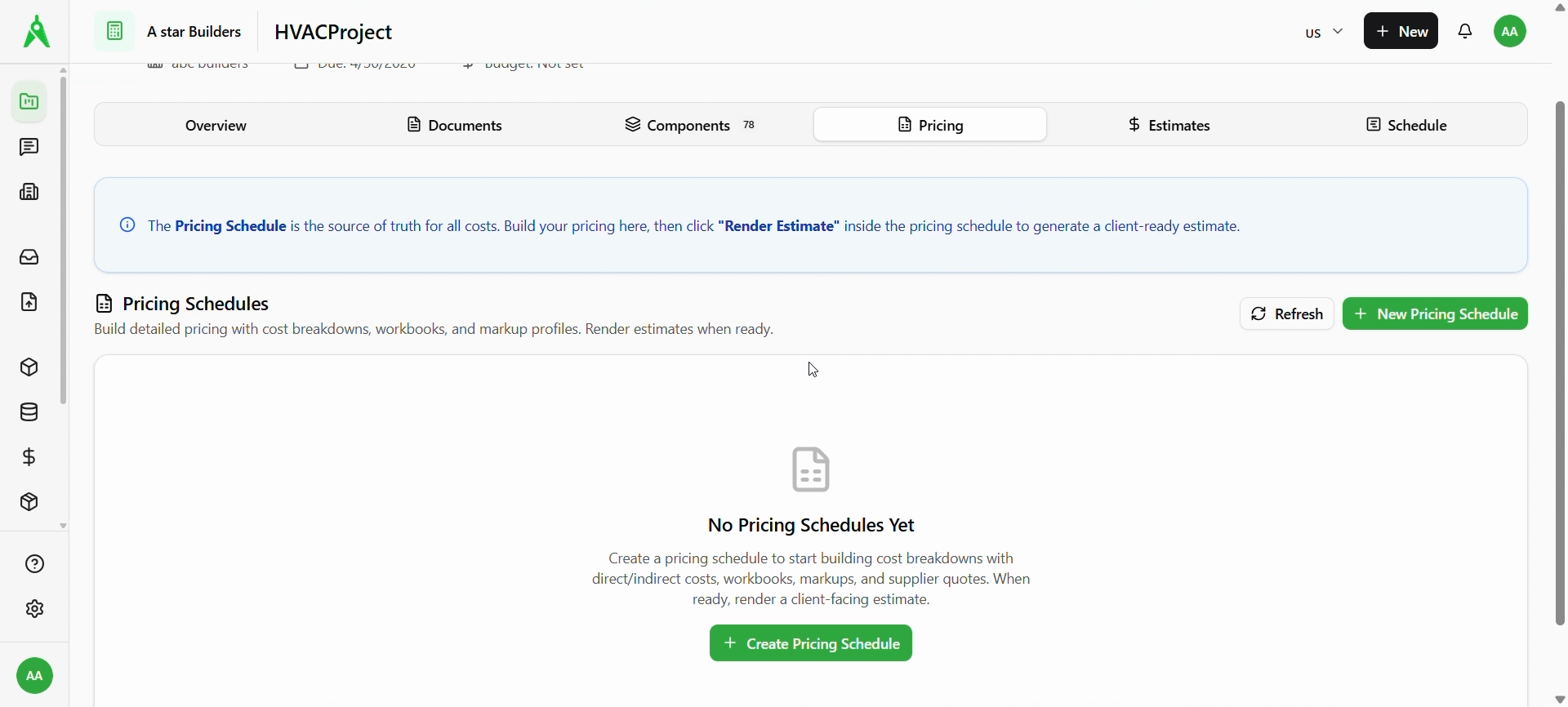Image resolution: width=1568 pixels, height=707 pixels.
Task: Click the file upload sidebar icon
Action: (x=29, y=303)
